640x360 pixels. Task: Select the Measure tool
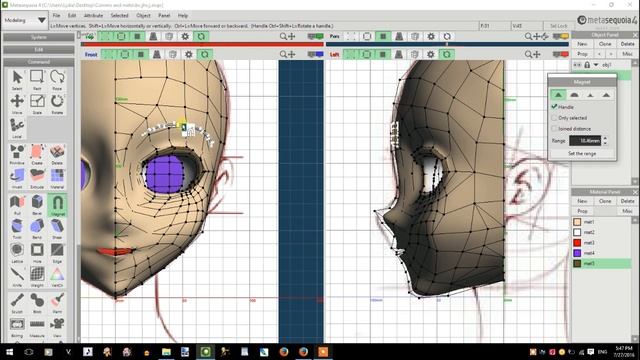(x=37, y=327)
